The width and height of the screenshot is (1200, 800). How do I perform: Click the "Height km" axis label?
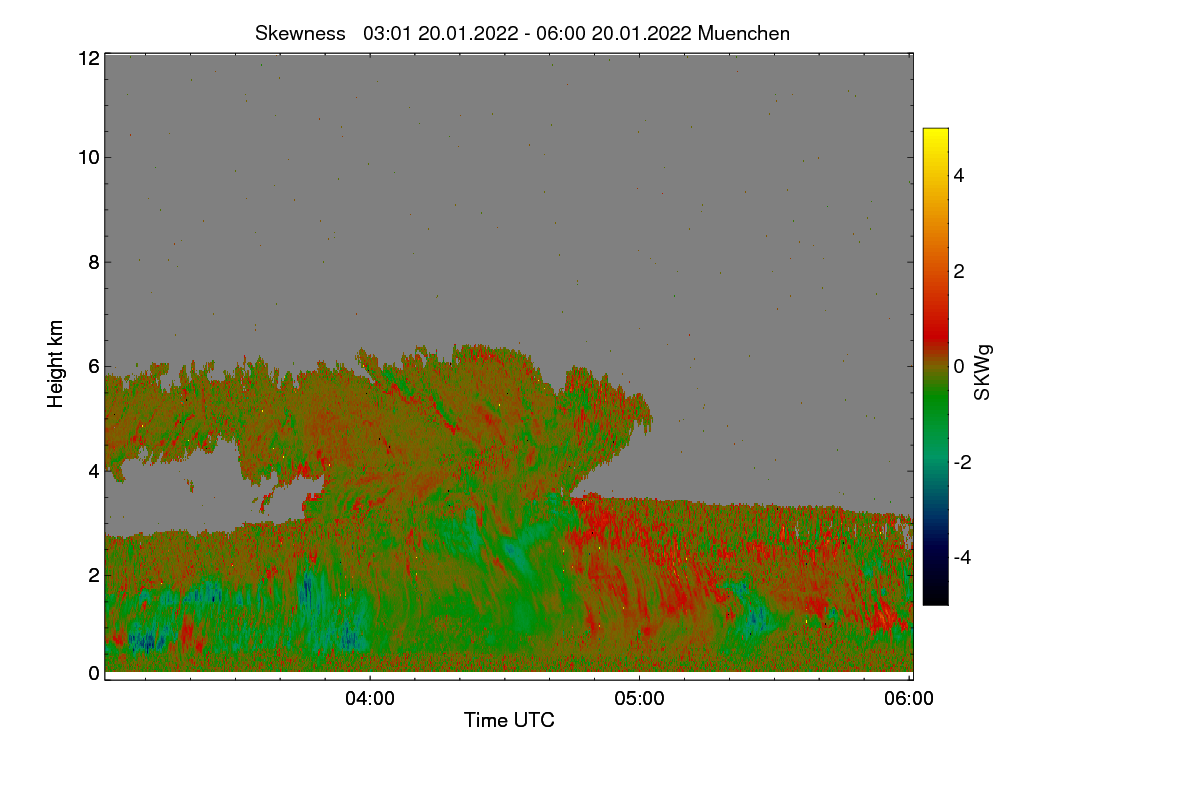[56, 364]
